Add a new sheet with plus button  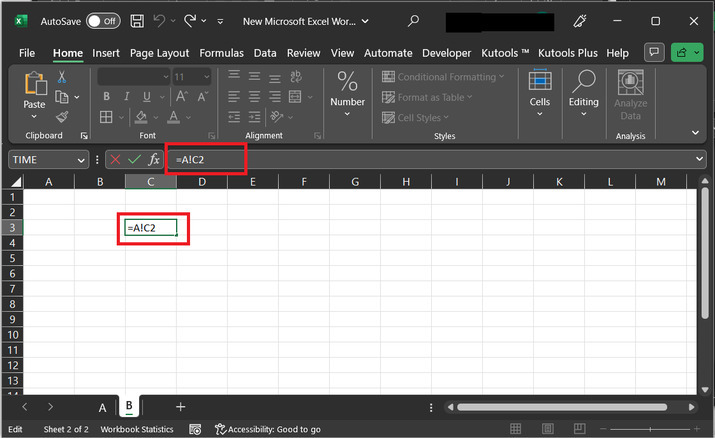pos(181,407)
